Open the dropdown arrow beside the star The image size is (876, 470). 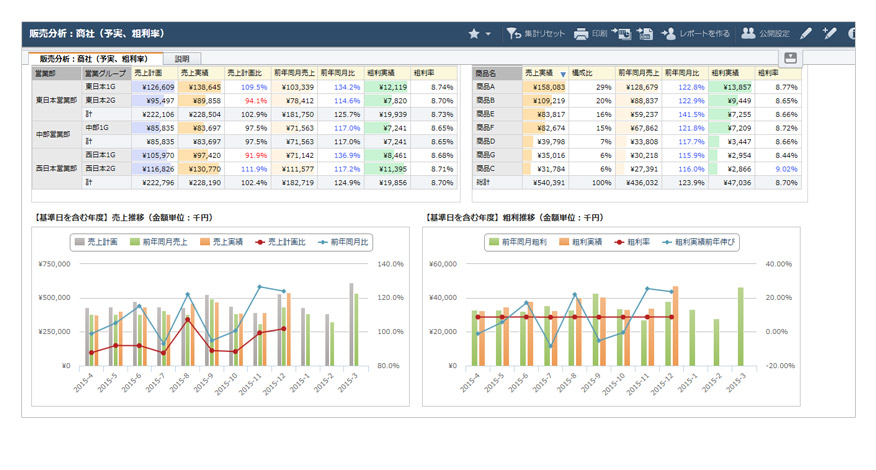tap(488, 35)
